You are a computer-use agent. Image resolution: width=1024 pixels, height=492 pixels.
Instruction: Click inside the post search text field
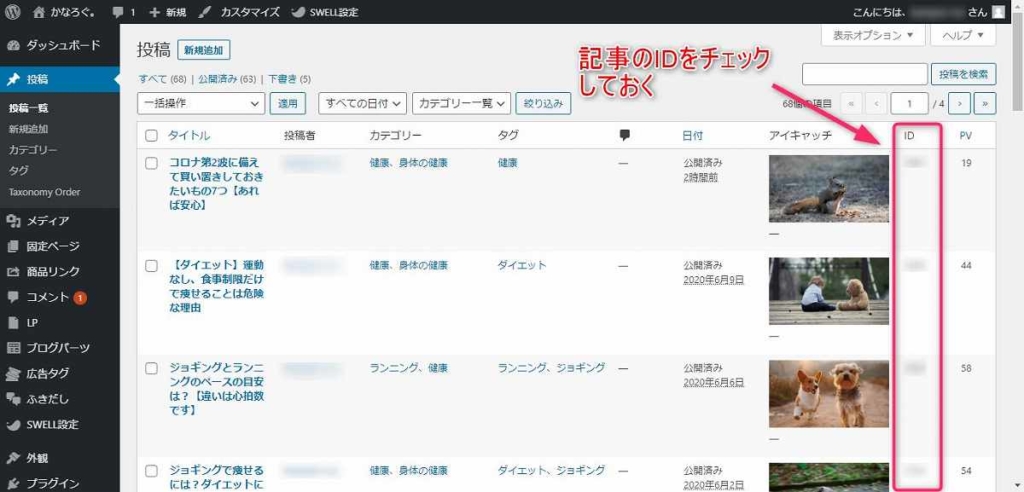[864, 74]
